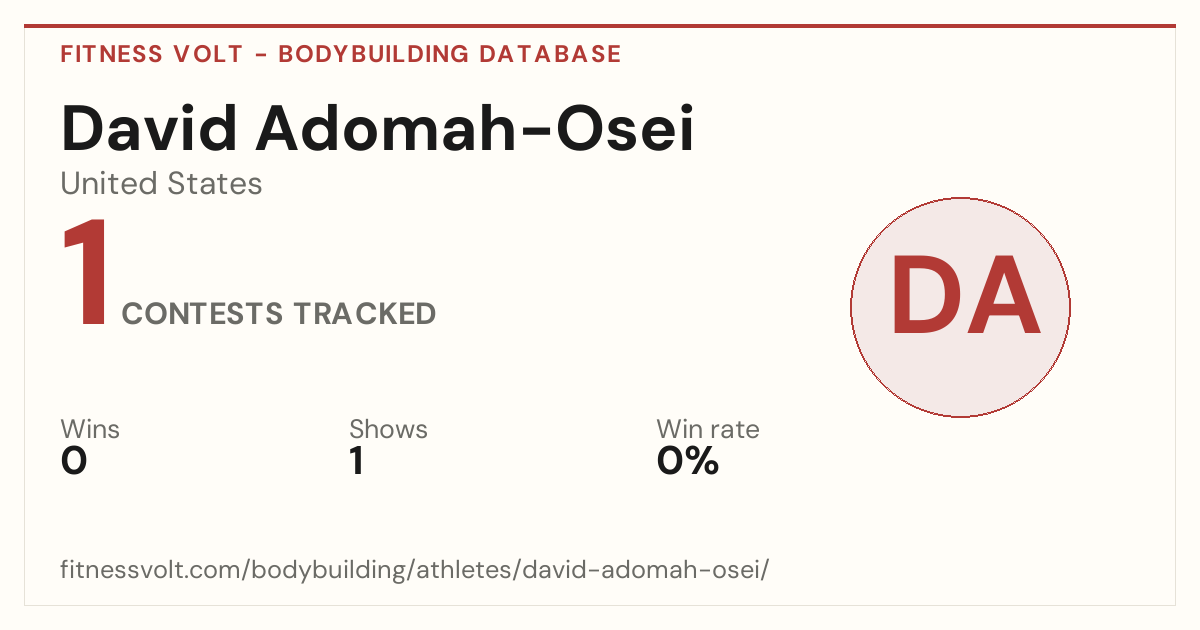Select the 0% win rate value
This screenshot has width=1200, height=630.
[x=688, y=461]
